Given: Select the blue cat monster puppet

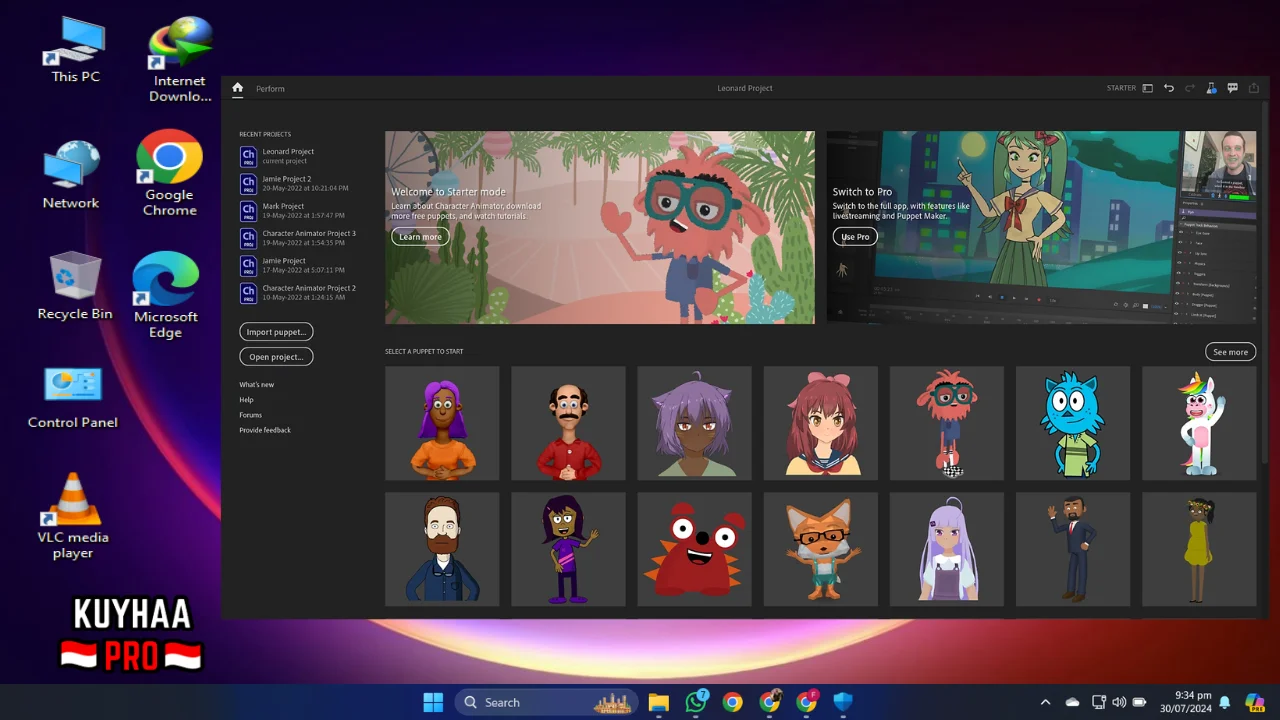Looking at the screenshot, I should pyautogui.click(x=1073, y=423).
